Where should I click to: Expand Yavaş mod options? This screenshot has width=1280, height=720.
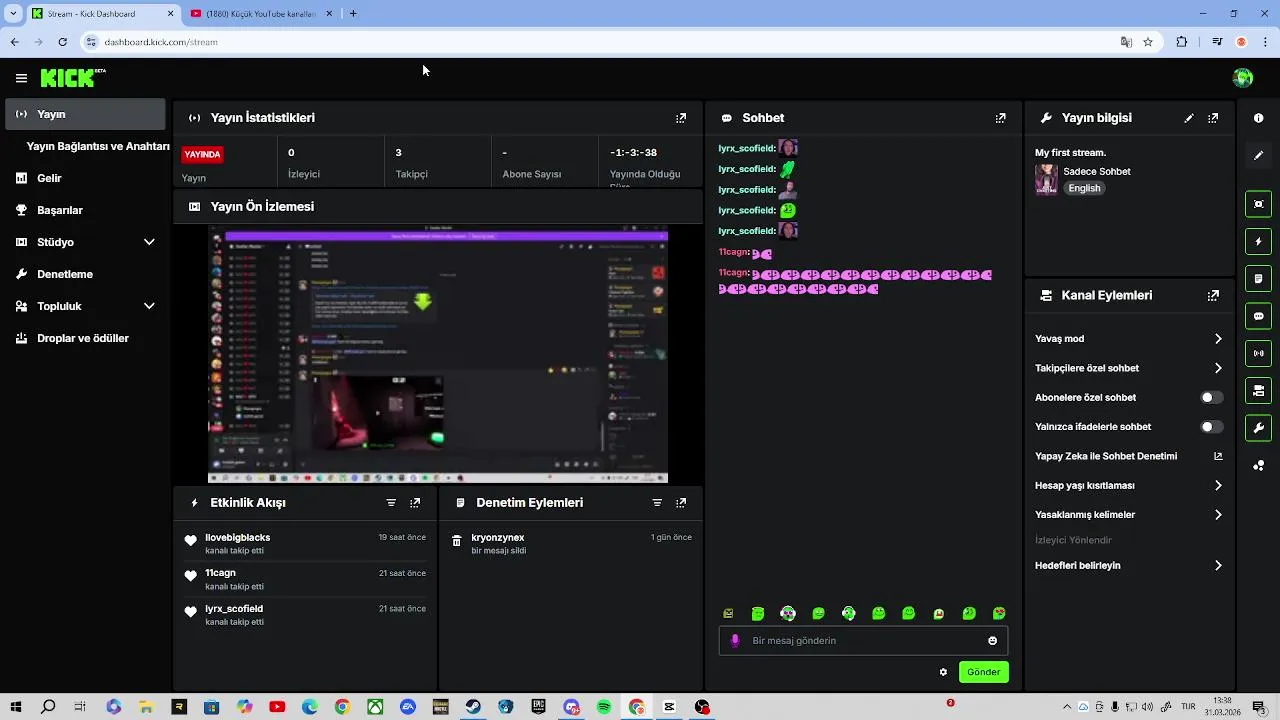point(1218,339)
